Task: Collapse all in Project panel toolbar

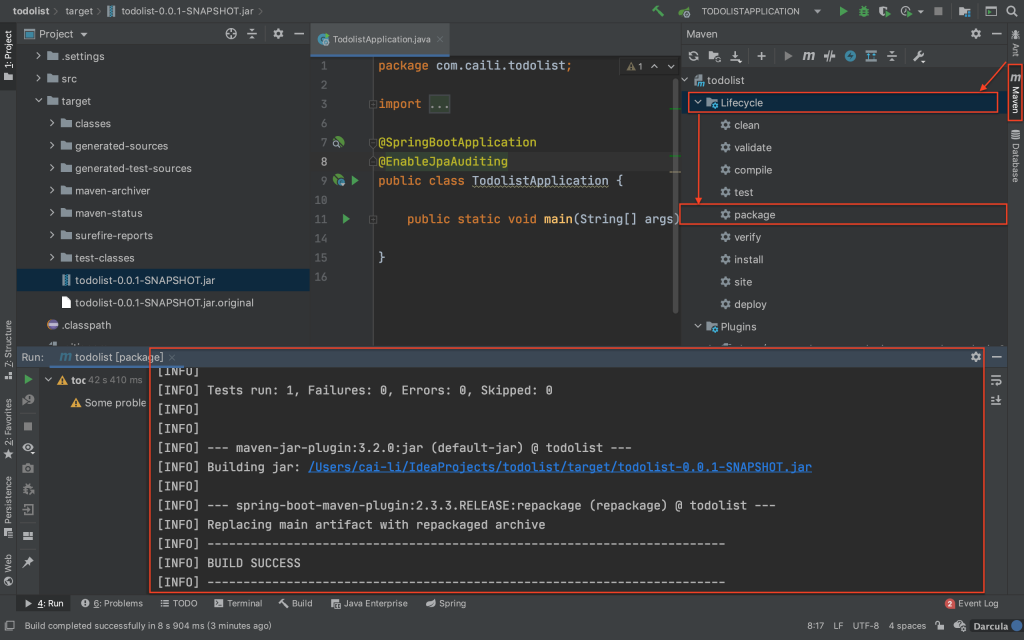Action: pos(252,33)
